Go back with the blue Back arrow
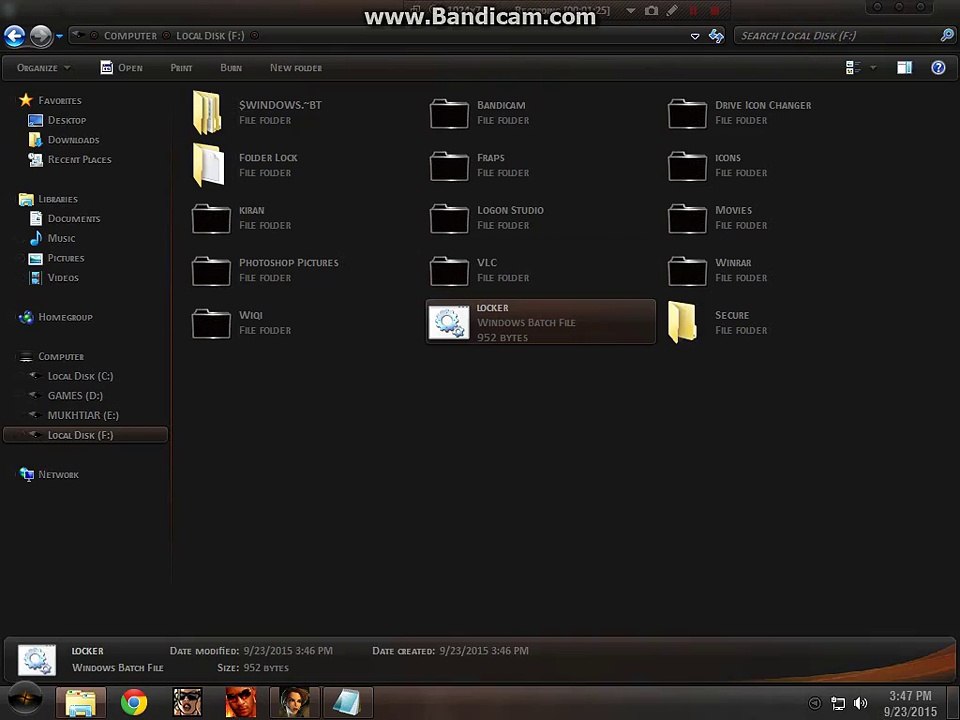The width and height of the screenshot is (960, 720). [x=15, y=36]
